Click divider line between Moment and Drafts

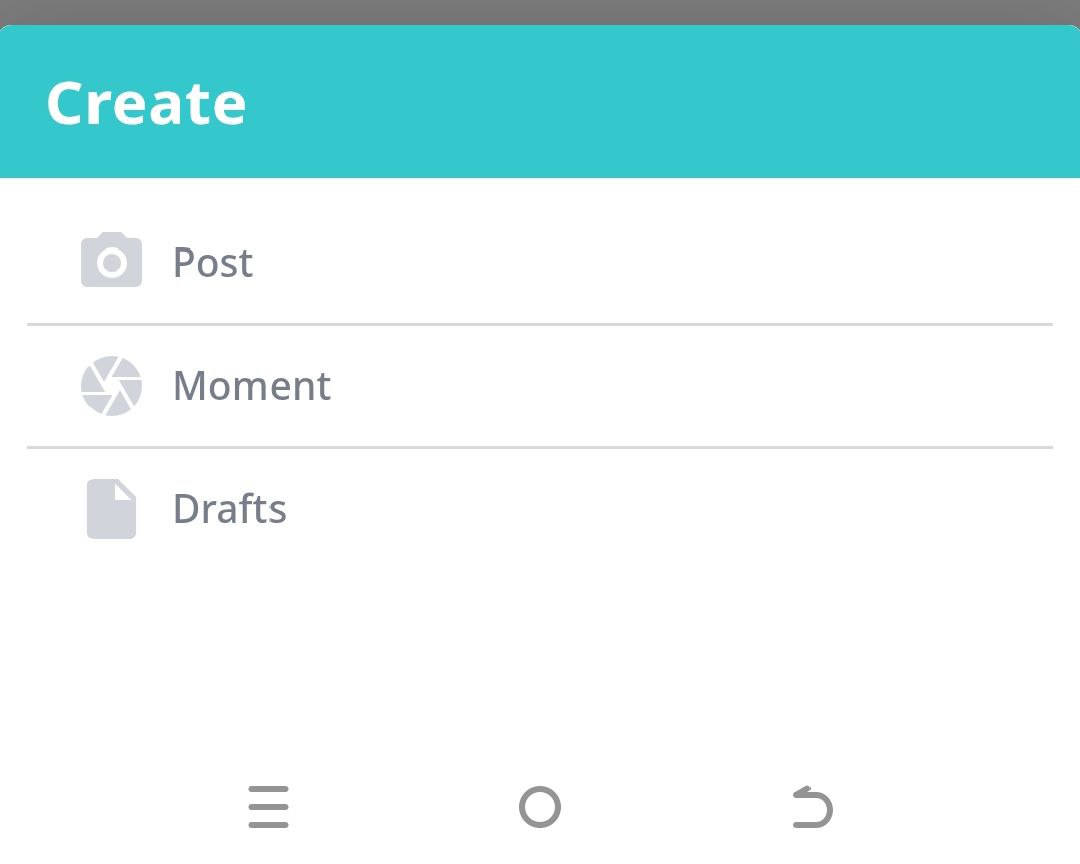pyautogui.click(x=540, y=447)
